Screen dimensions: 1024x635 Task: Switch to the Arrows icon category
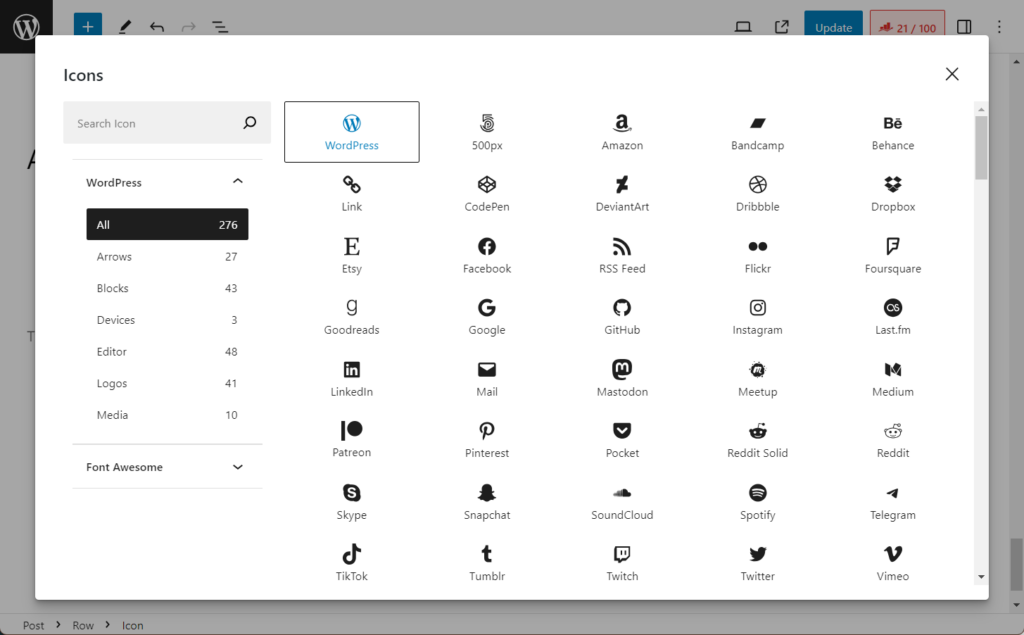(x=167, y=256)
